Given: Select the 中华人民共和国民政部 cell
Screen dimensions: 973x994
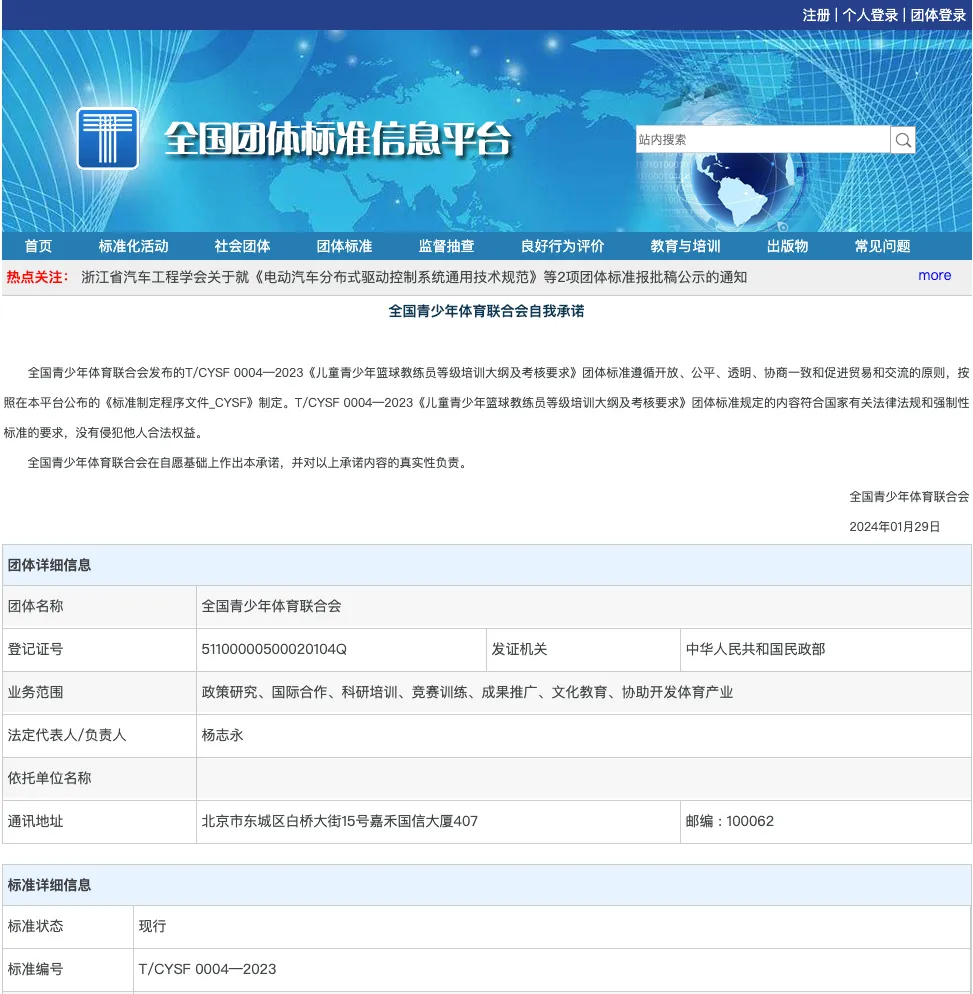Looking at the screenshot, I should coord(826,650).
